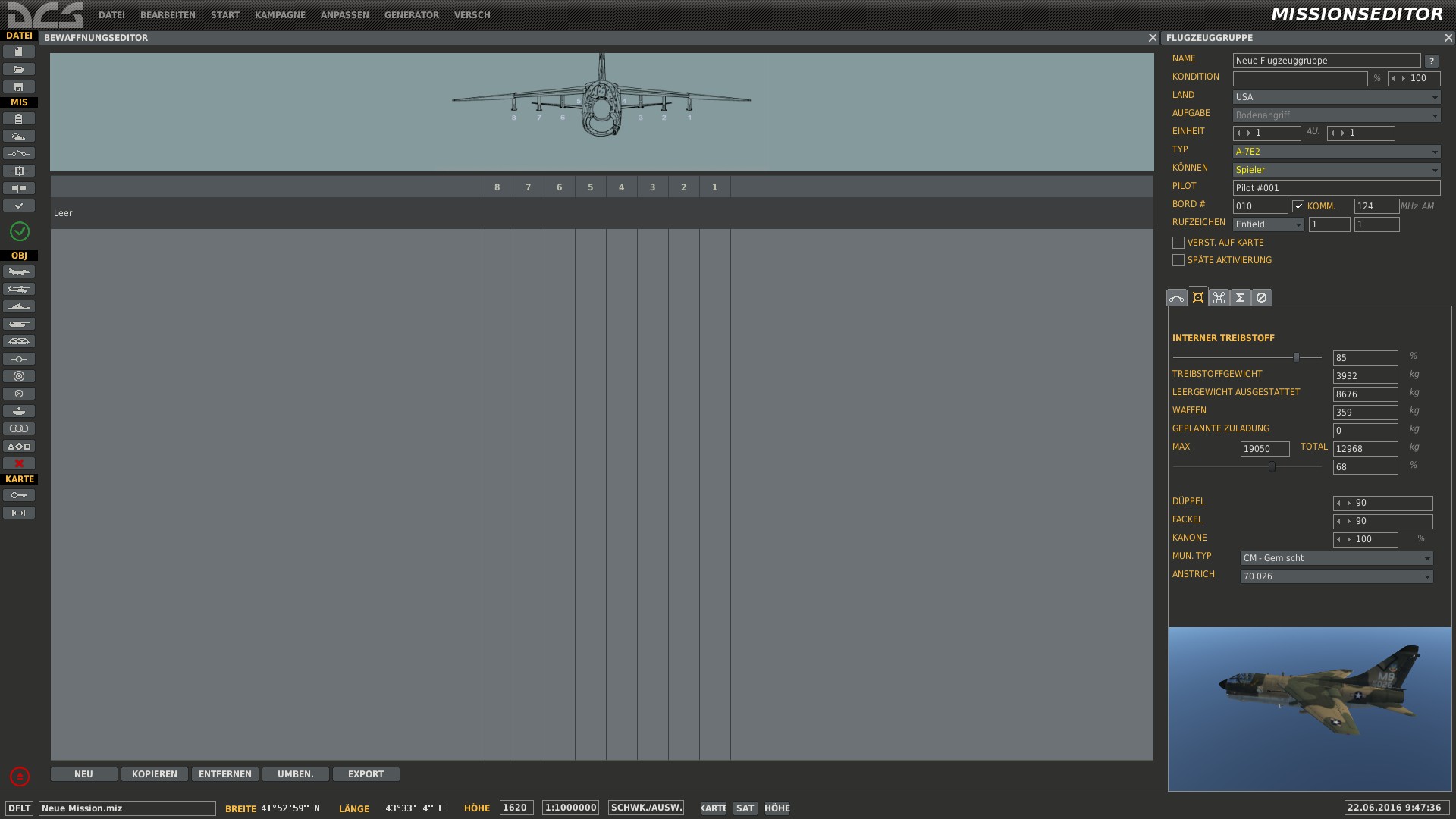1456x819 pixels.
Task: Click the key icon under KARTE
Action: (19, 495)
